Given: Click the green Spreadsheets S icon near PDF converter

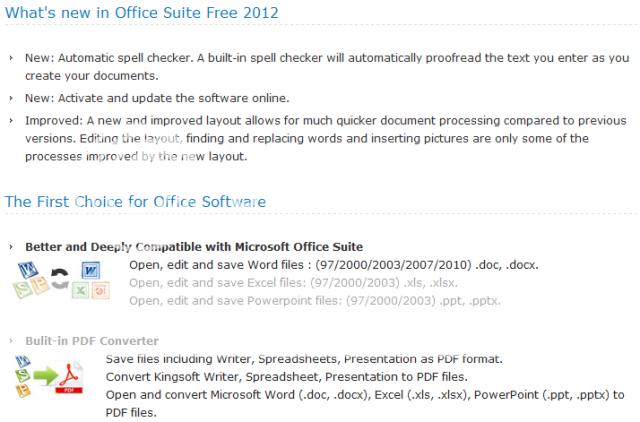Looking at the screenshot, I should [x=23, y=375].
